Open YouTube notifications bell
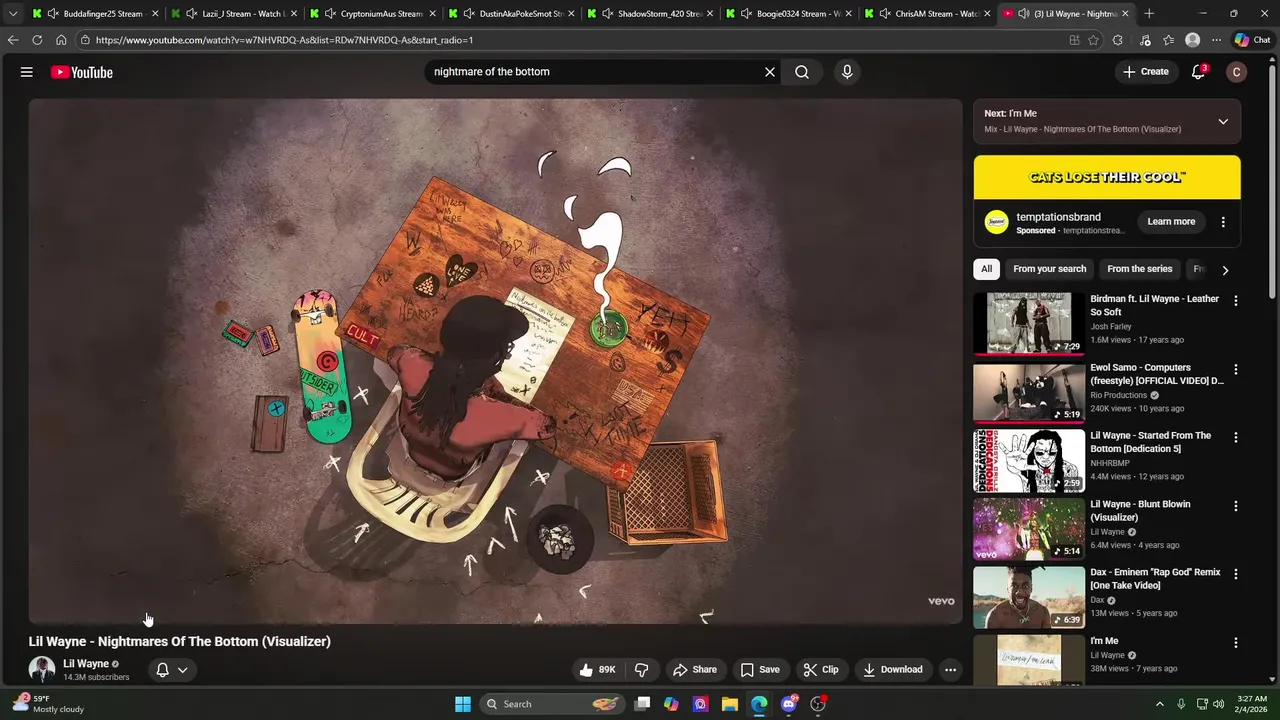This screenshot has width=1280, height=720. click(x=1198, y=72)
